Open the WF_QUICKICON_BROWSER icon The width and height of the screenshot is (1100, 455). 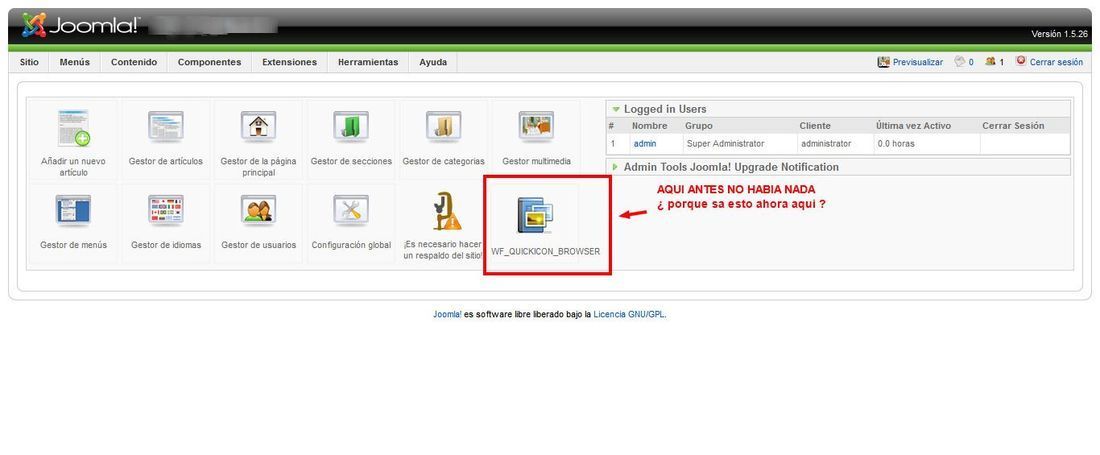(535, 215)
